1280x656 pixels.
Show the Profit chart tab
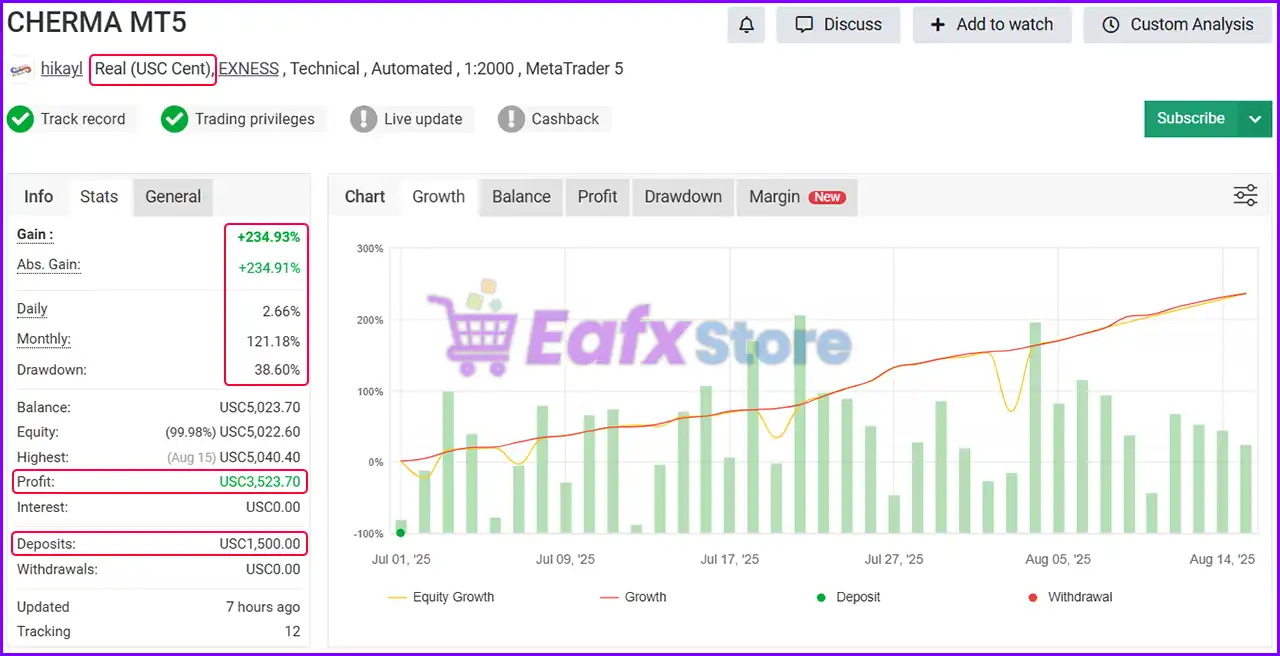[597, 197]
